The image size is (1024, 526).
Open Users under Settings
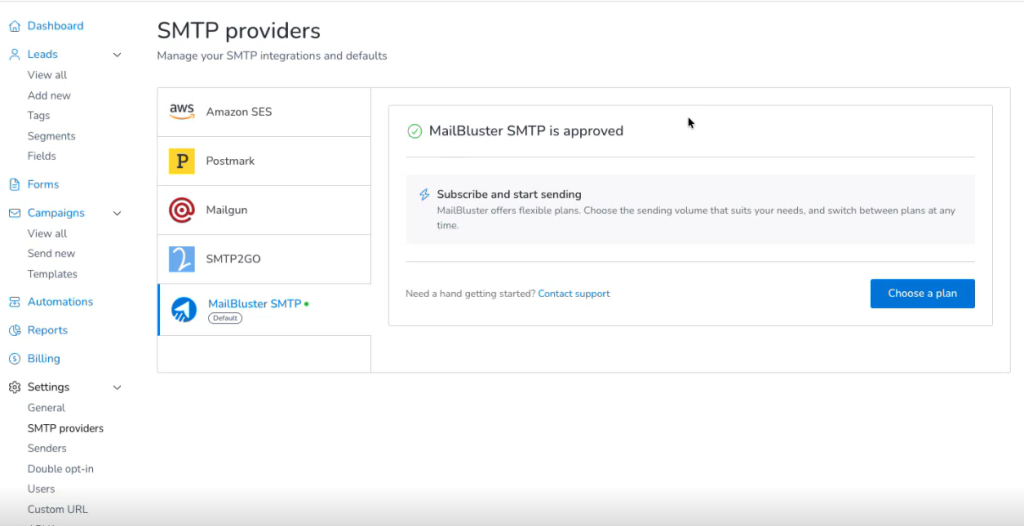coord(41,489)
